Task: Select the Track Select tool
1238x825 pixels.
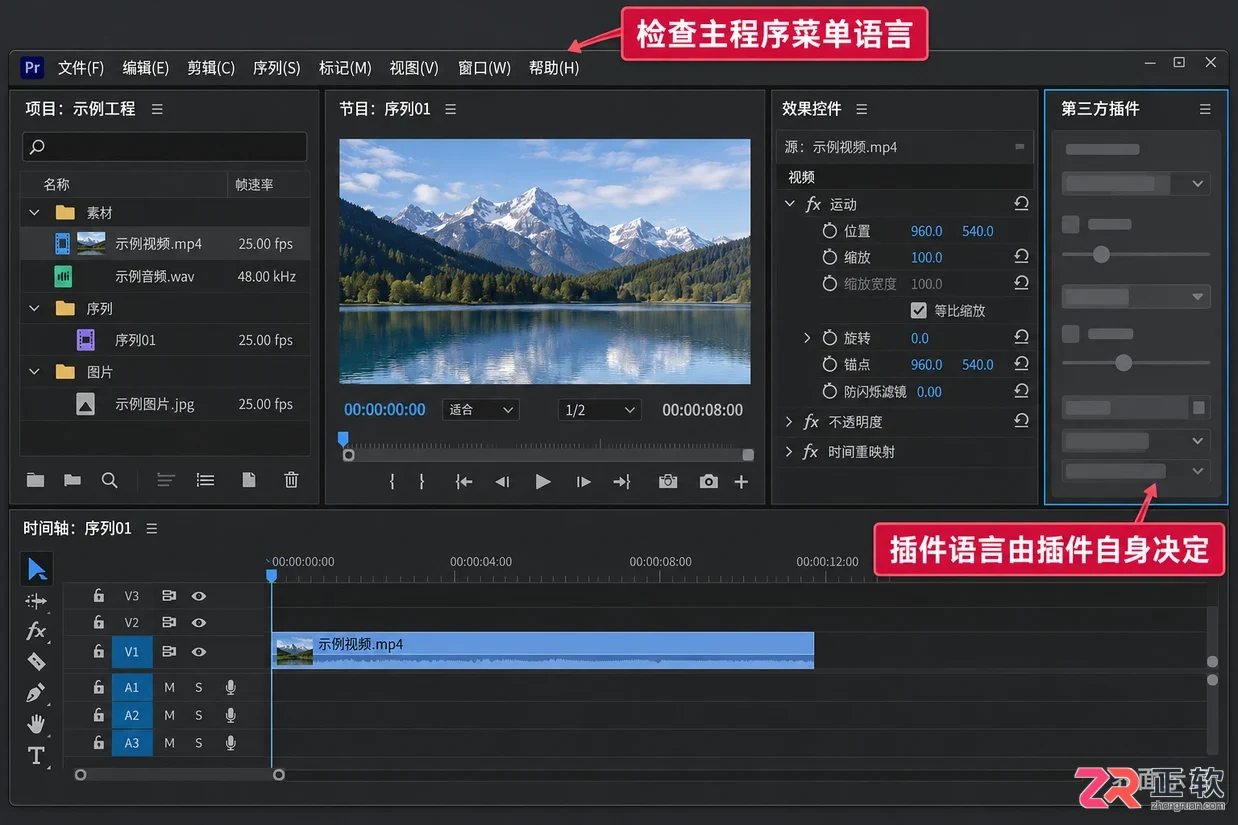Action: pos(36,601)
